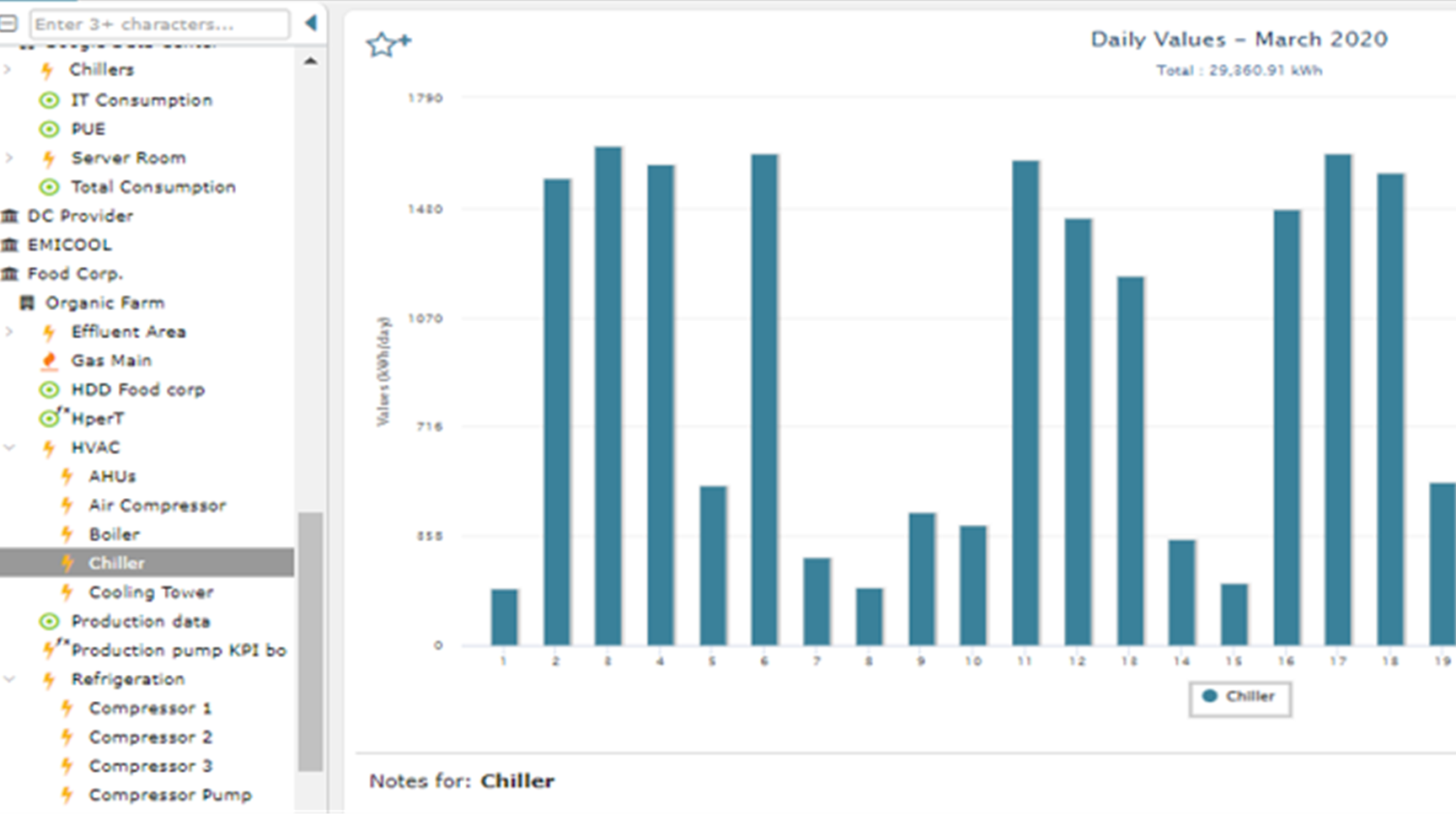Screen dimensions: 1456x814
Task: Click the Organic Farm site icon
Action: click(27, 303)
